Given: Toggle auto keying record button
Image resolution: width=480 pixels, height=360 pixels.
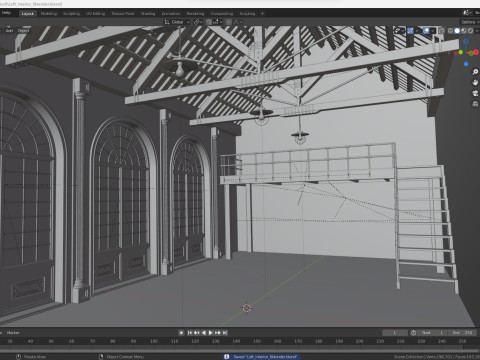Looking at the screenshot, I should 181,333.
